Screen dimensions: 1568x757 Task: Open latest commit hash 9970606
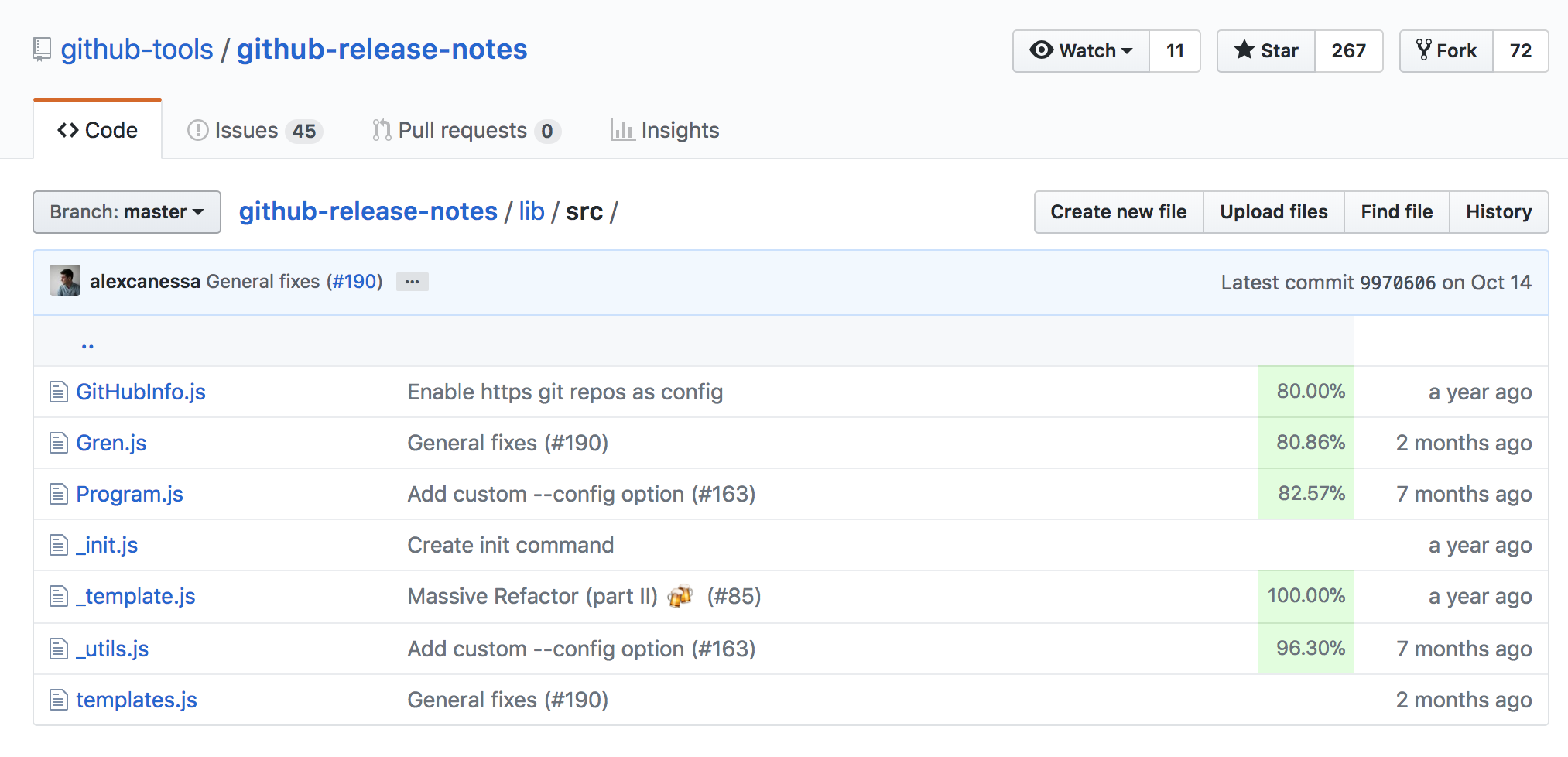(x=1398, y=283)
